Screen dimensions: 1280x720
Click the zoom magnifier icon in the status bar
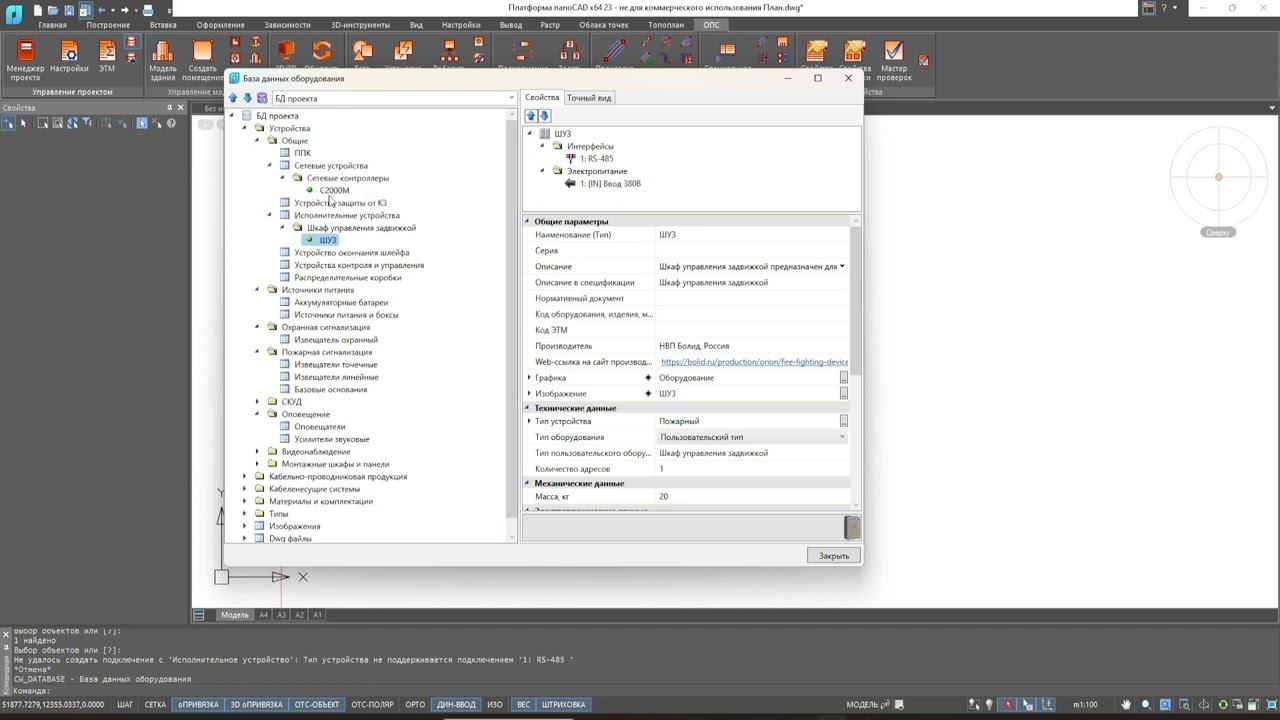pyautogui.click(x=1146, y=705)
